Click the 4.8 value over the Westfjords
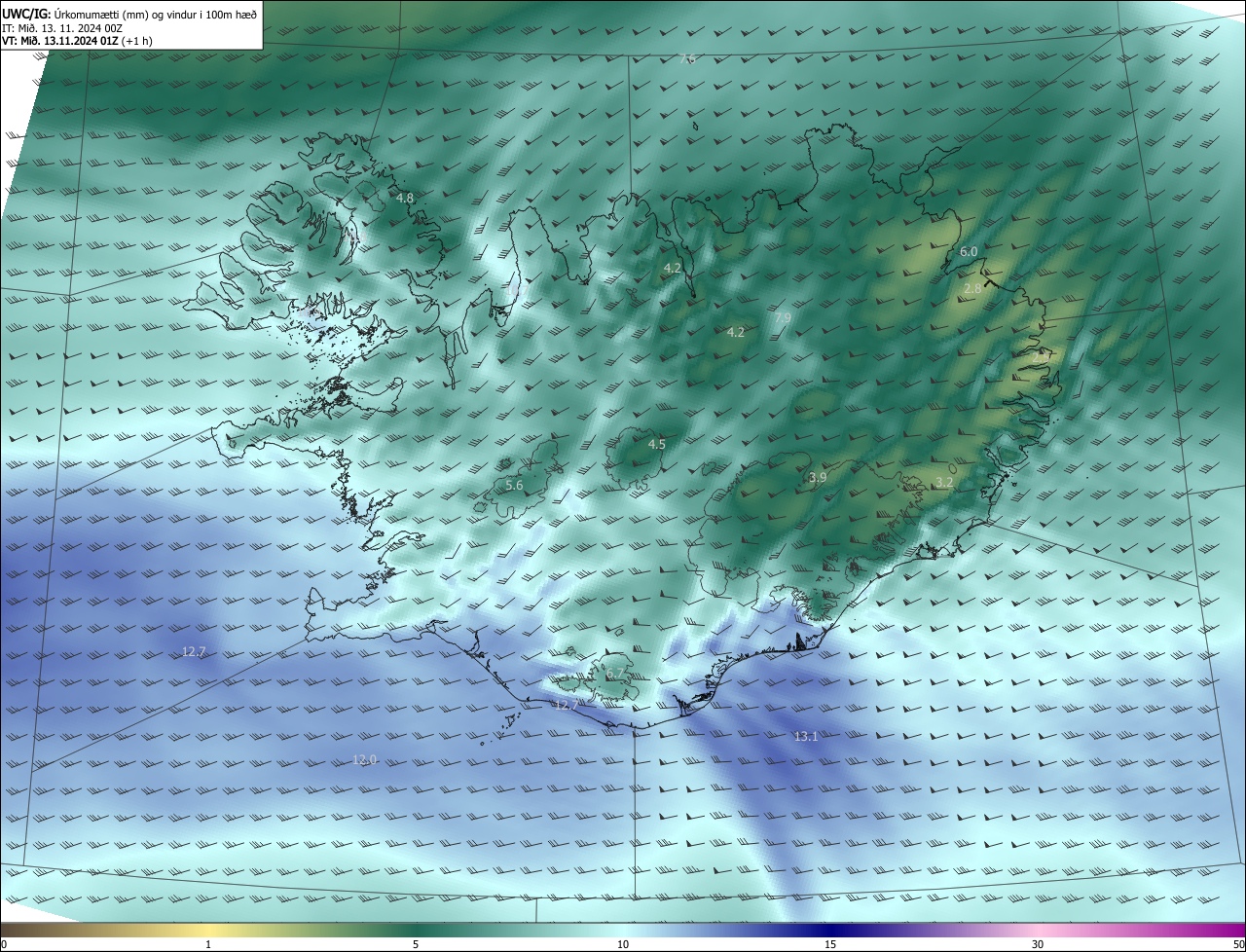 point(405,198)
